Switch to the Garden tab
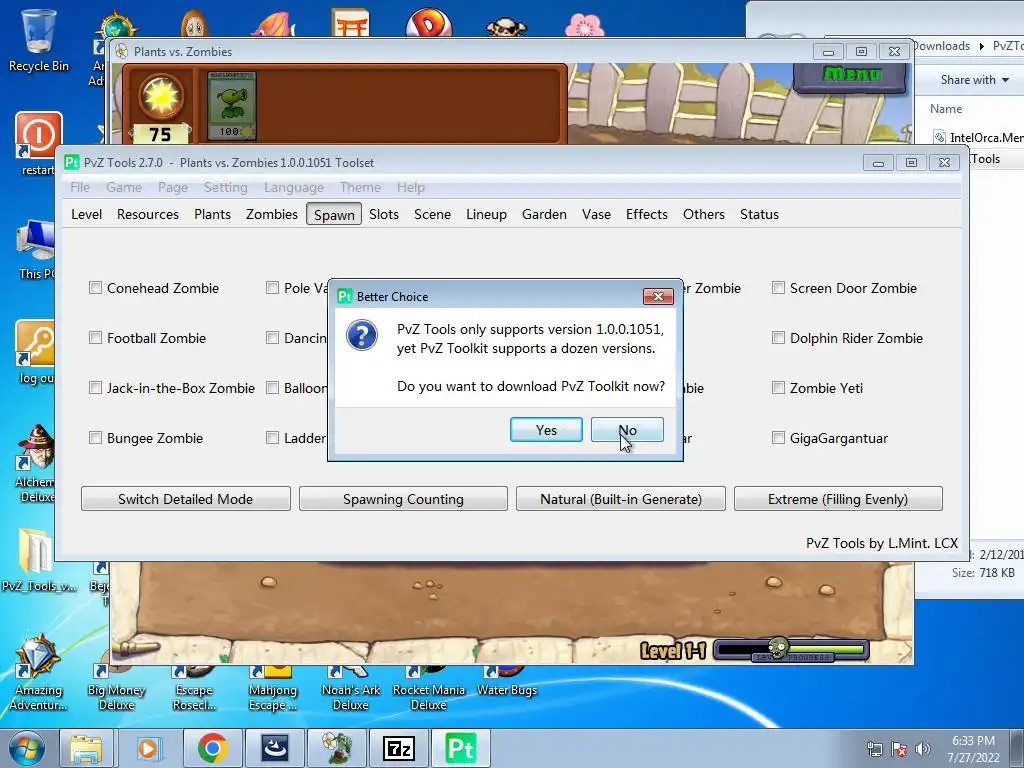 (x=544, y=214)
